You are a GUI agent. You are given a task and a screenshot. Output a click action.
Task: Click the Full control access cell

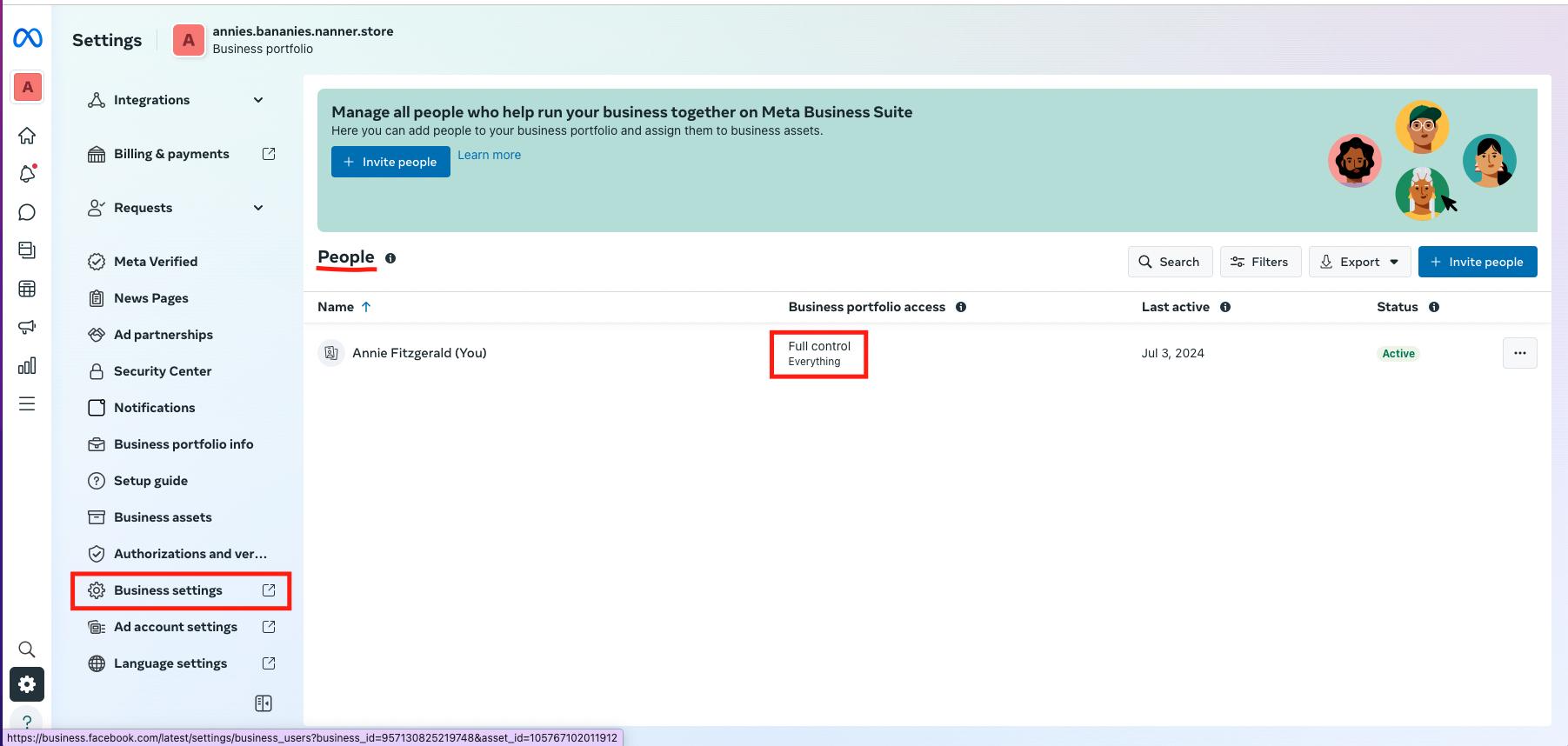(x=818, y=354)
